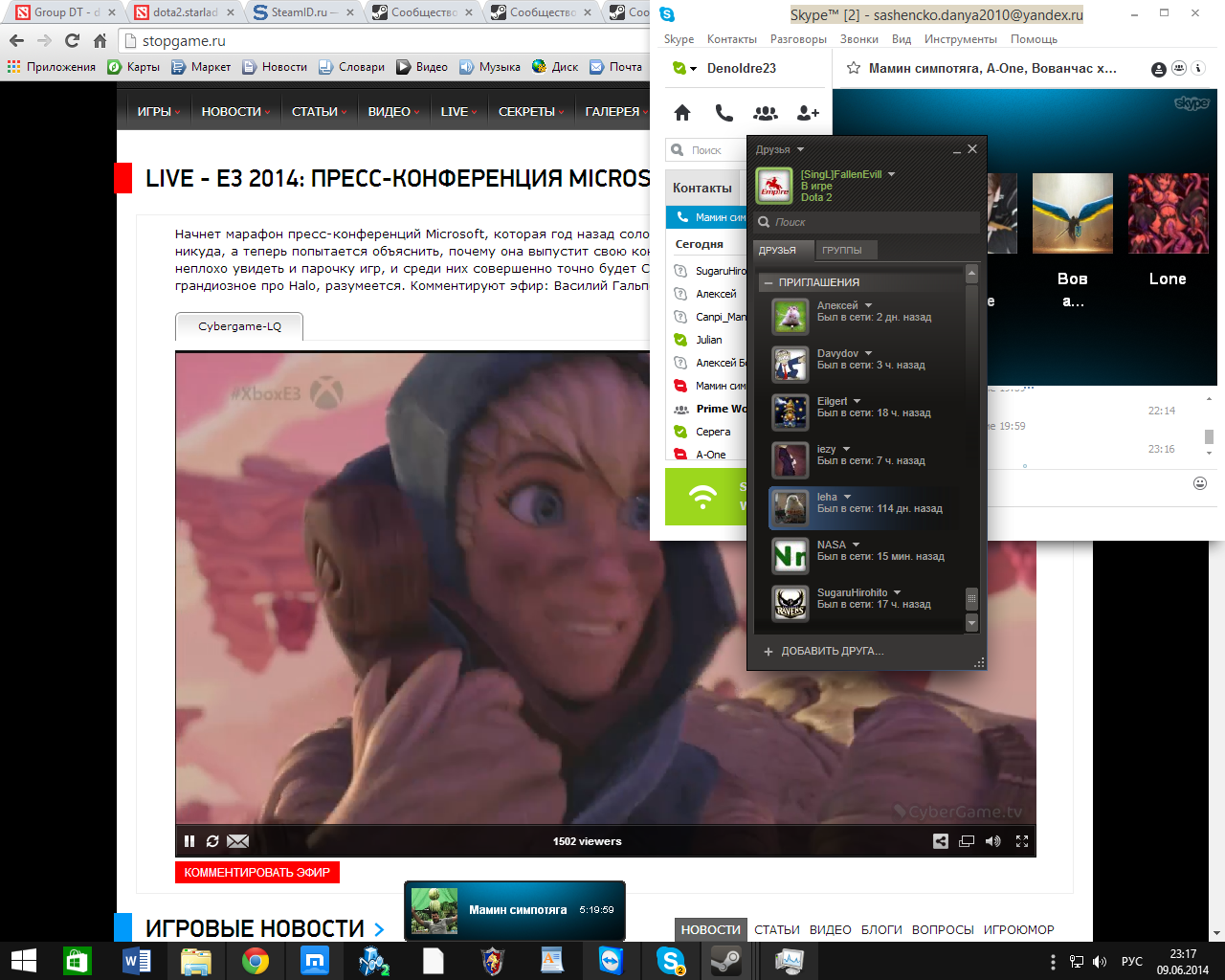Open ГАЛЕРЕЯ site navigation link
The height and width of the screenshot is (980, 1225).
pyautogui.click(x=616, y=111)
